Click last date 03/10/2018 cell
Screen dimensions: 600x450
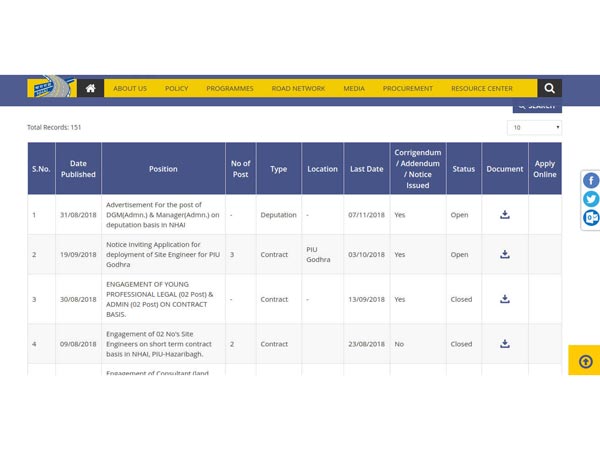click(366, 254)
